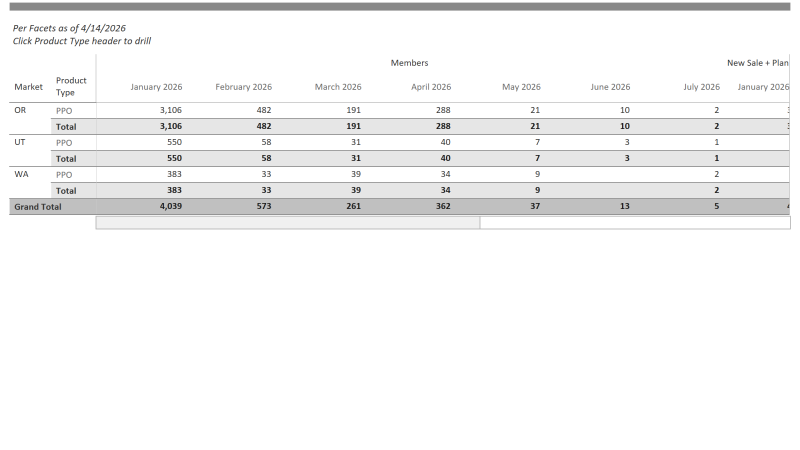The height and width of the screenshot is (450, 800).
Task: Select the Grand Total January value 4,039
Action: click(170, 207)
